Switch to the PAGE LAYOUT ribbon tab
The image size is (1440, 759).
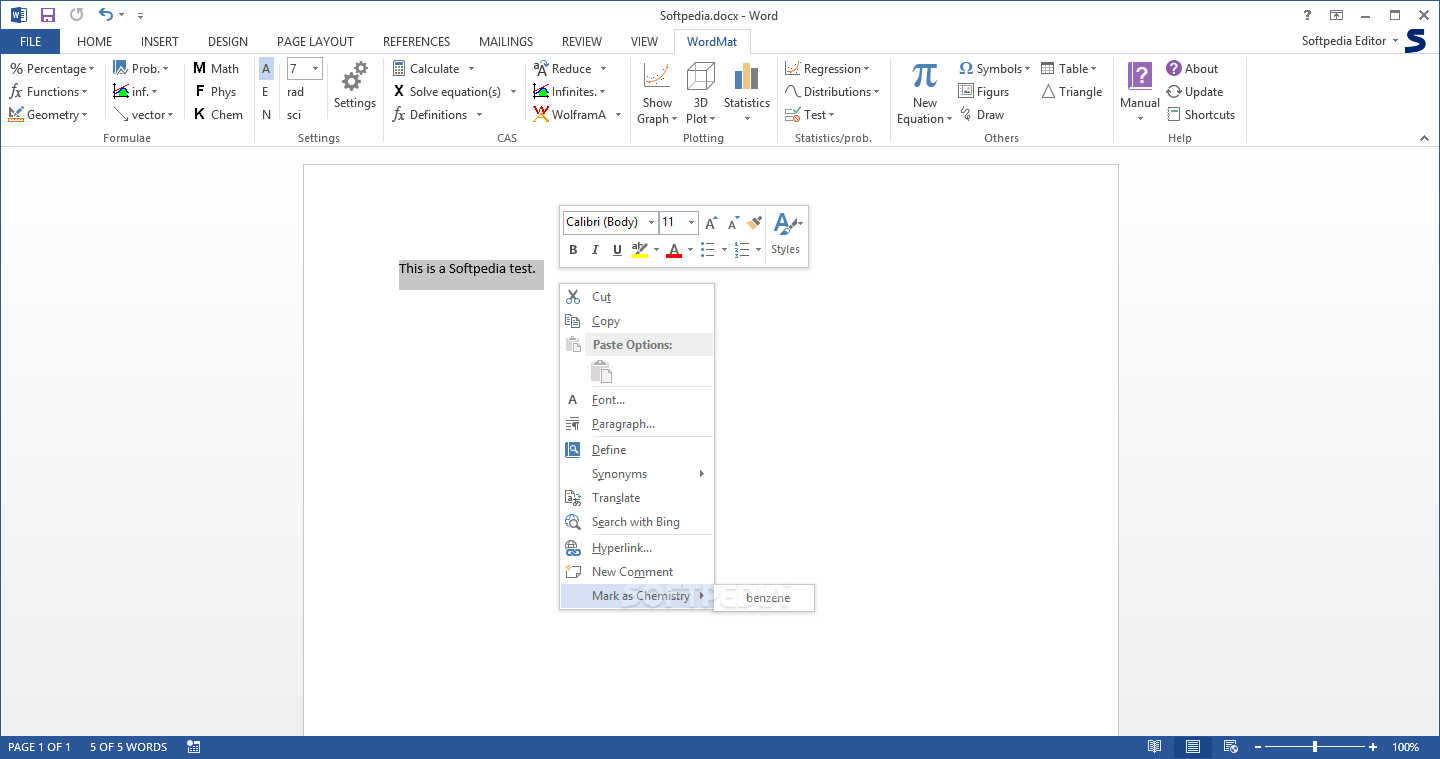315,42
